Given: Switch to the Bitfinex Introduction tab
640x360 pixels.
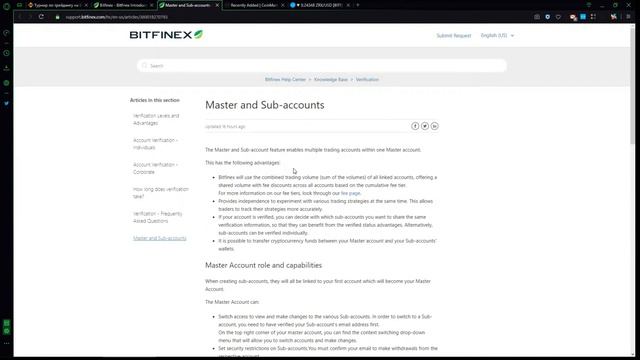Looking at the screenshot, I should pyautogui.click(x=123, y=5).
